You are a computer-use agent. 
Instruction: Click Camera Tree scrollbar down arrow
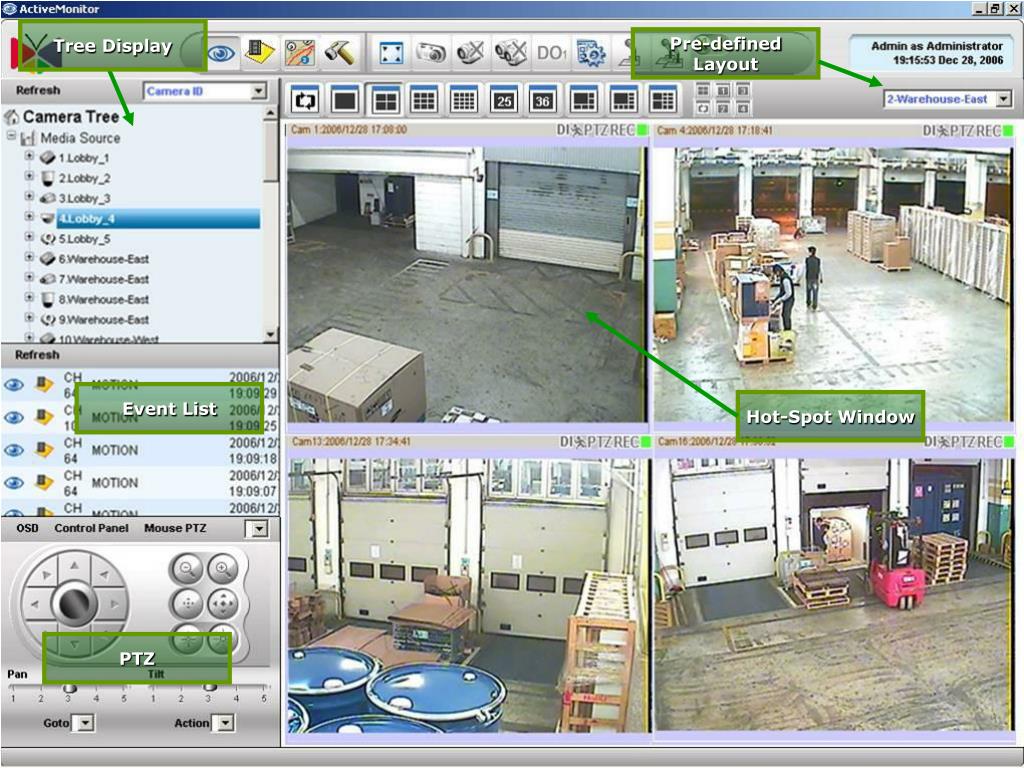tap(271, 335)
